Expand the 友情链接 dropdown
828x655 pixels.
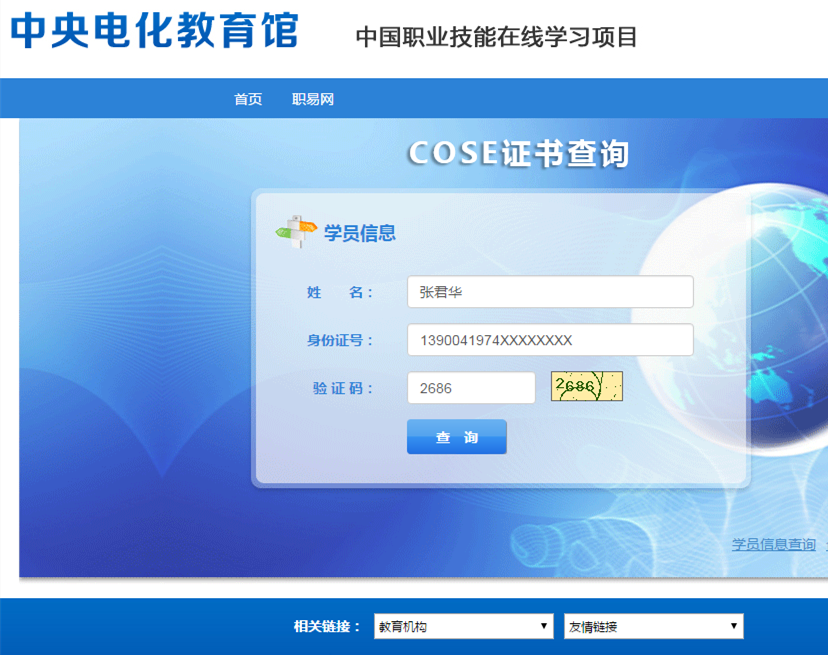pyautogui.click(x=654, y=626)
